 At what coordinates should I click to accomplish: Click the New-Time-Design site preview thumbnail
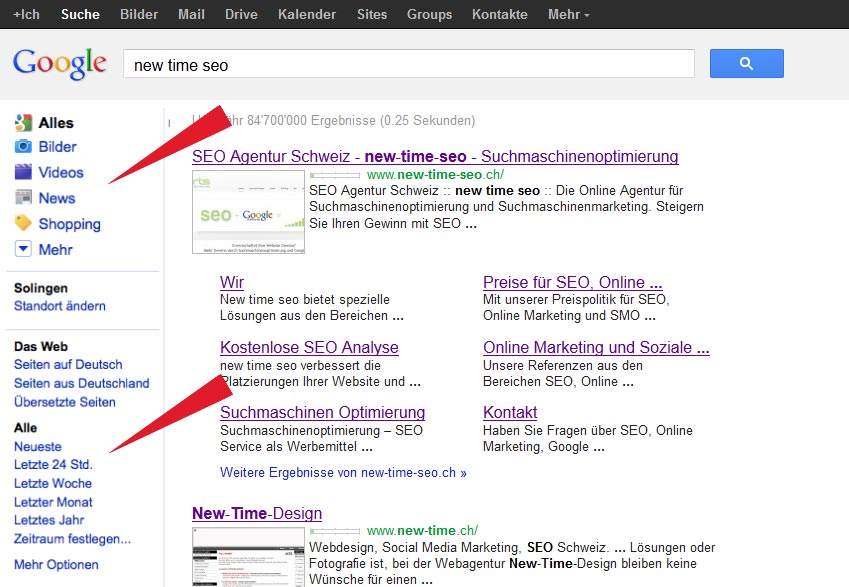point(249,557)
